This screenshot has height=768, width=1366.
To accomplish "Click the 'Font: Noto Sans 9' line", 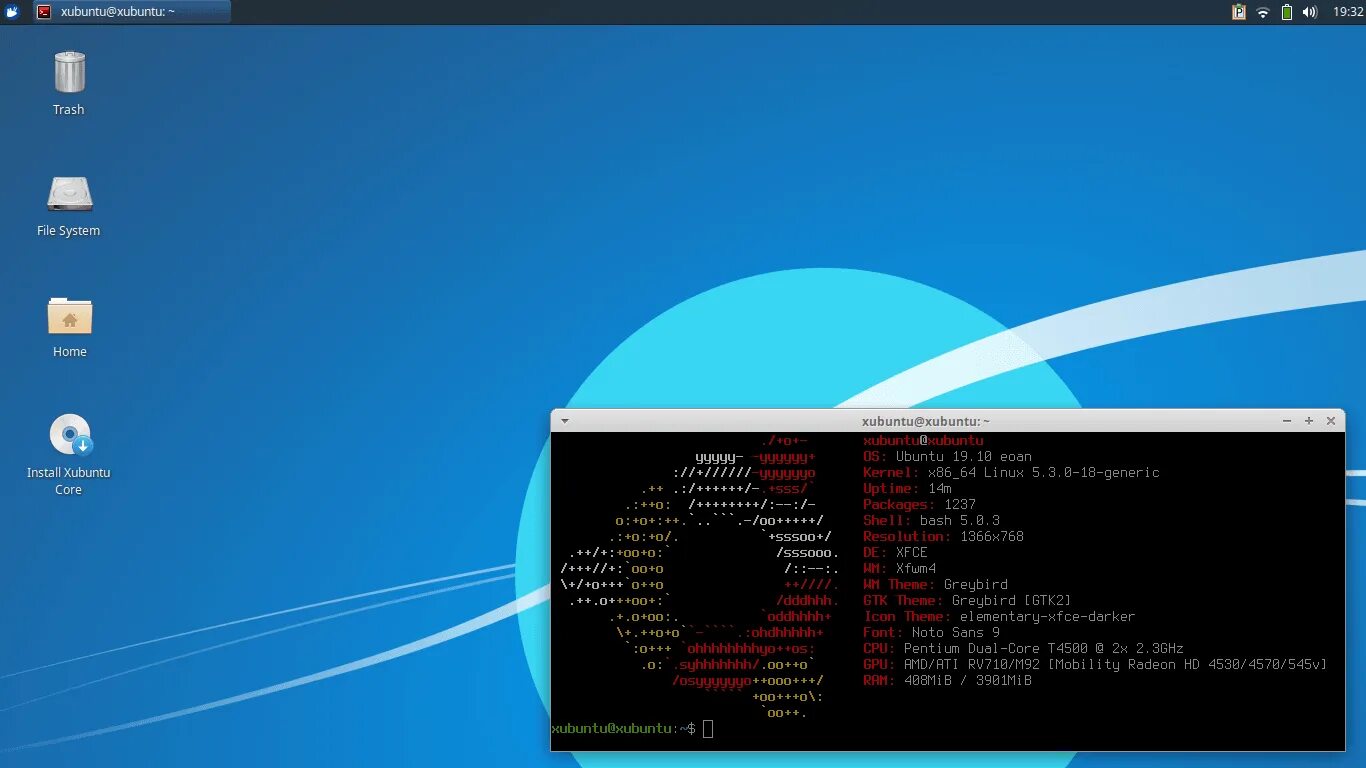I will [x=931, y=632].
